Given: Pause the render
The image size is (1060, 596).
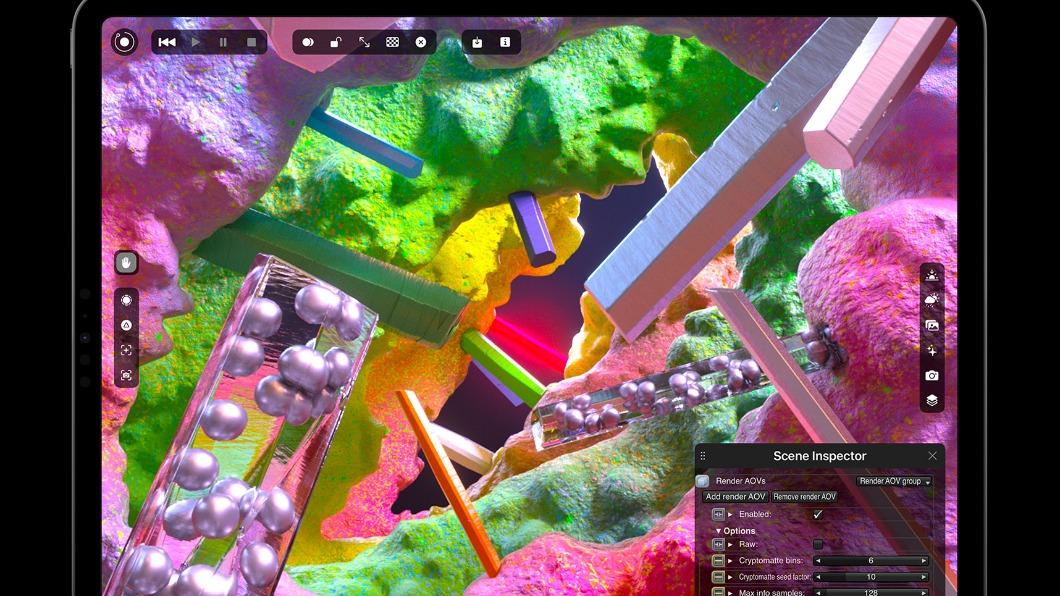Looking at the screenshot, I should coord(223,42).
